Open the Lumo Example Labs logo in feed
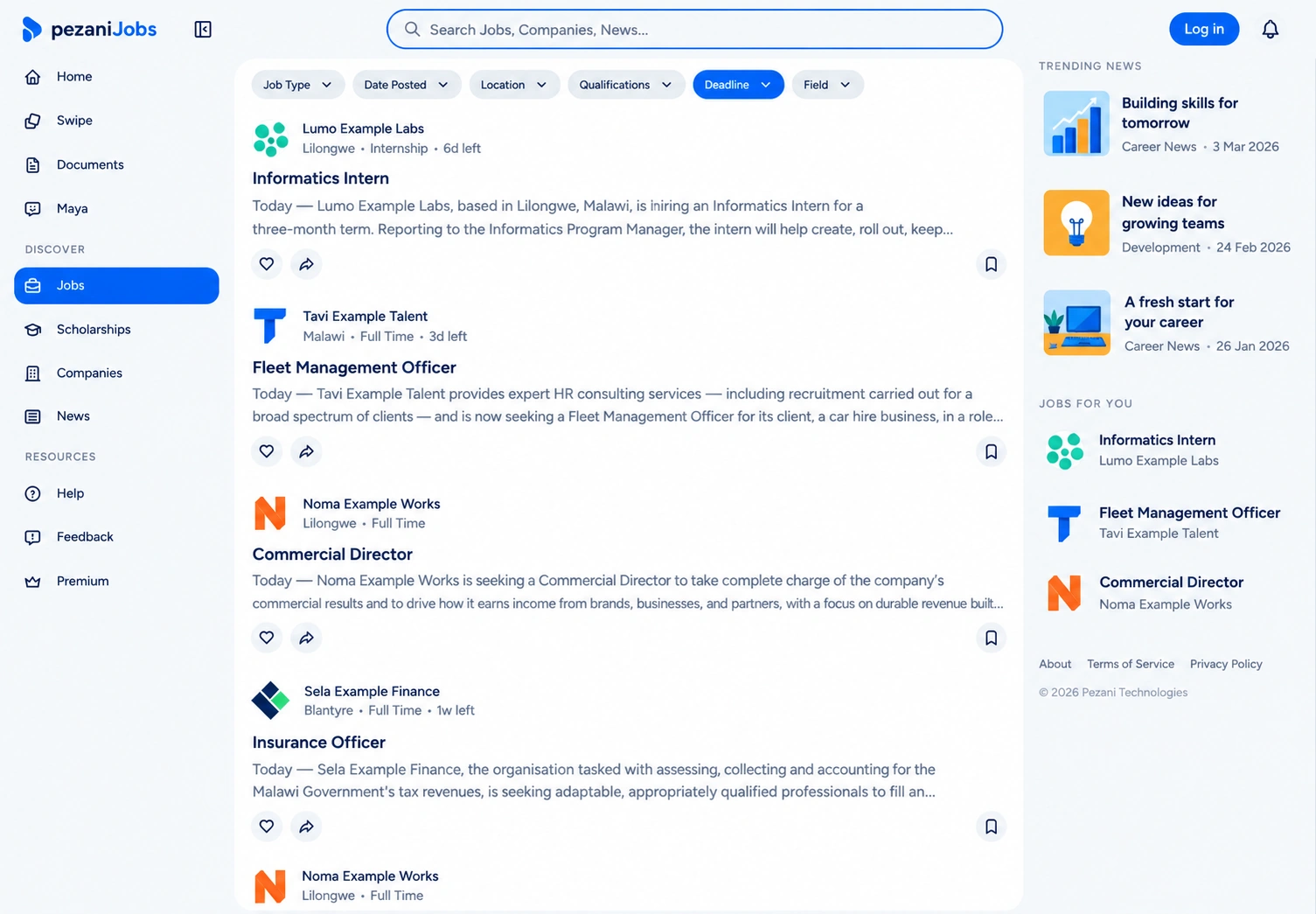The width and height of the screenshot is (1316, 914). [x=271, y=139]
